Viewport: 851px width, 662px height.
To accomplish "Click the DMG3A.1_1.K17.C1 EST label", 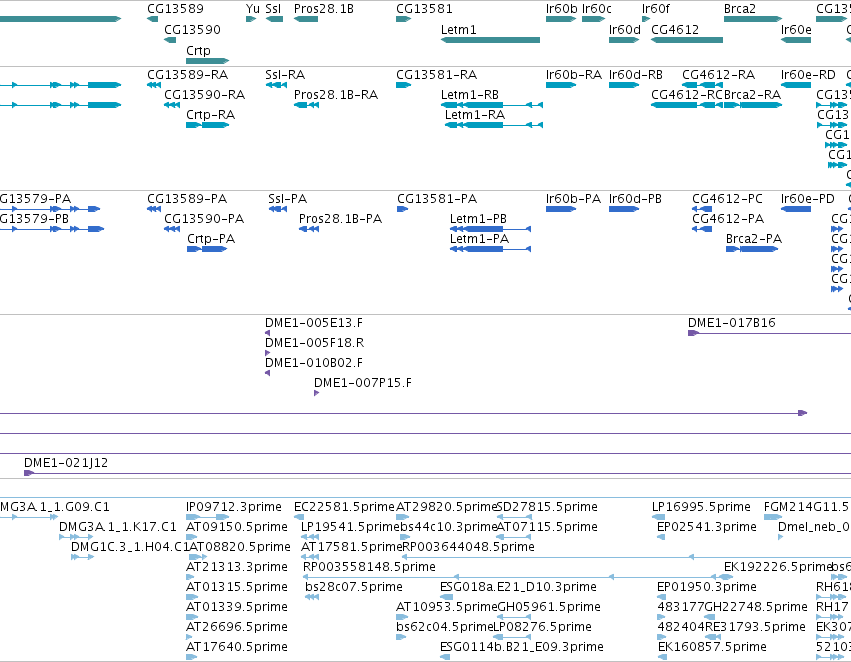I will pos(118,527).
